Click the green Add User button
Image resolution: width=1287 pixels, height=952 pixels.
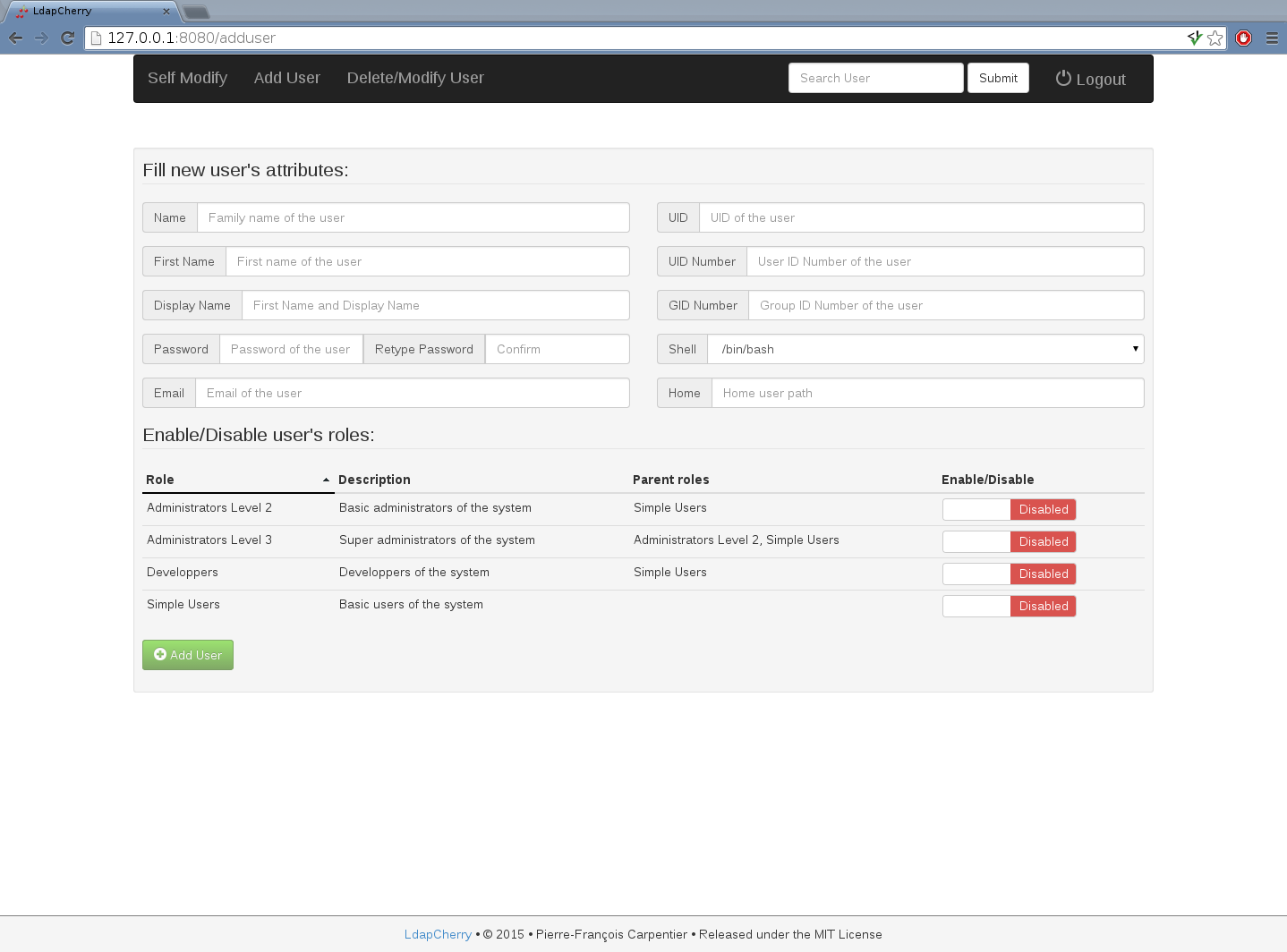188,655
